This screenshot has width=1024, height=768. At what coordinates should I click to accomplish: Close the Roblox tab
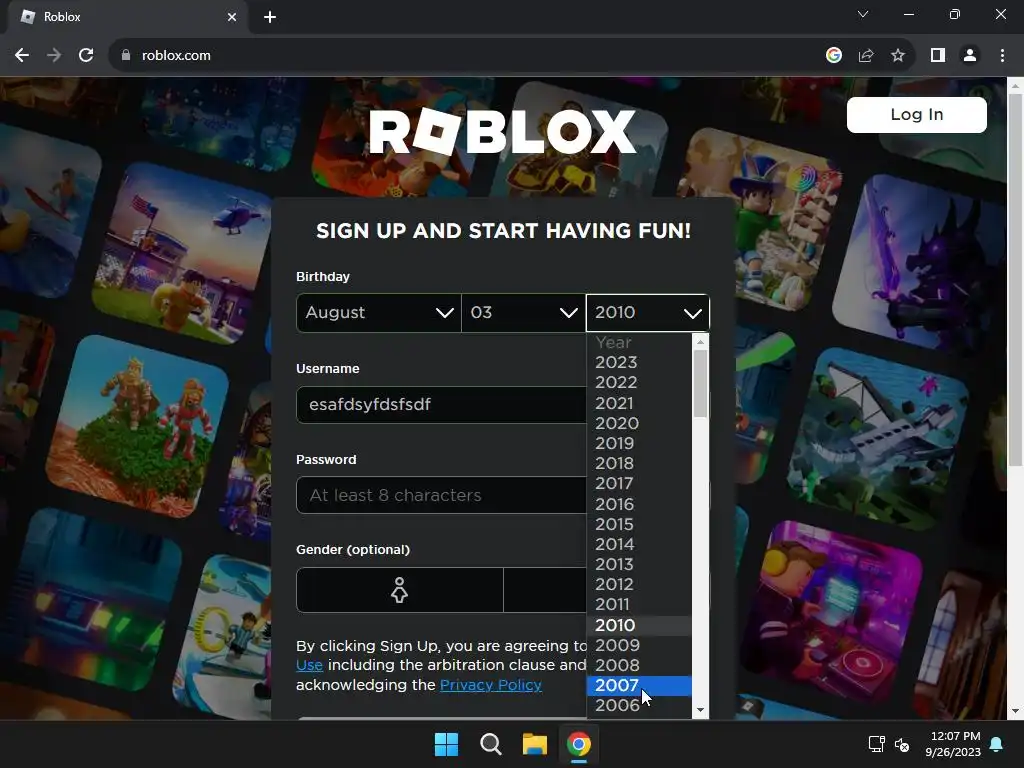click(232, 17)
